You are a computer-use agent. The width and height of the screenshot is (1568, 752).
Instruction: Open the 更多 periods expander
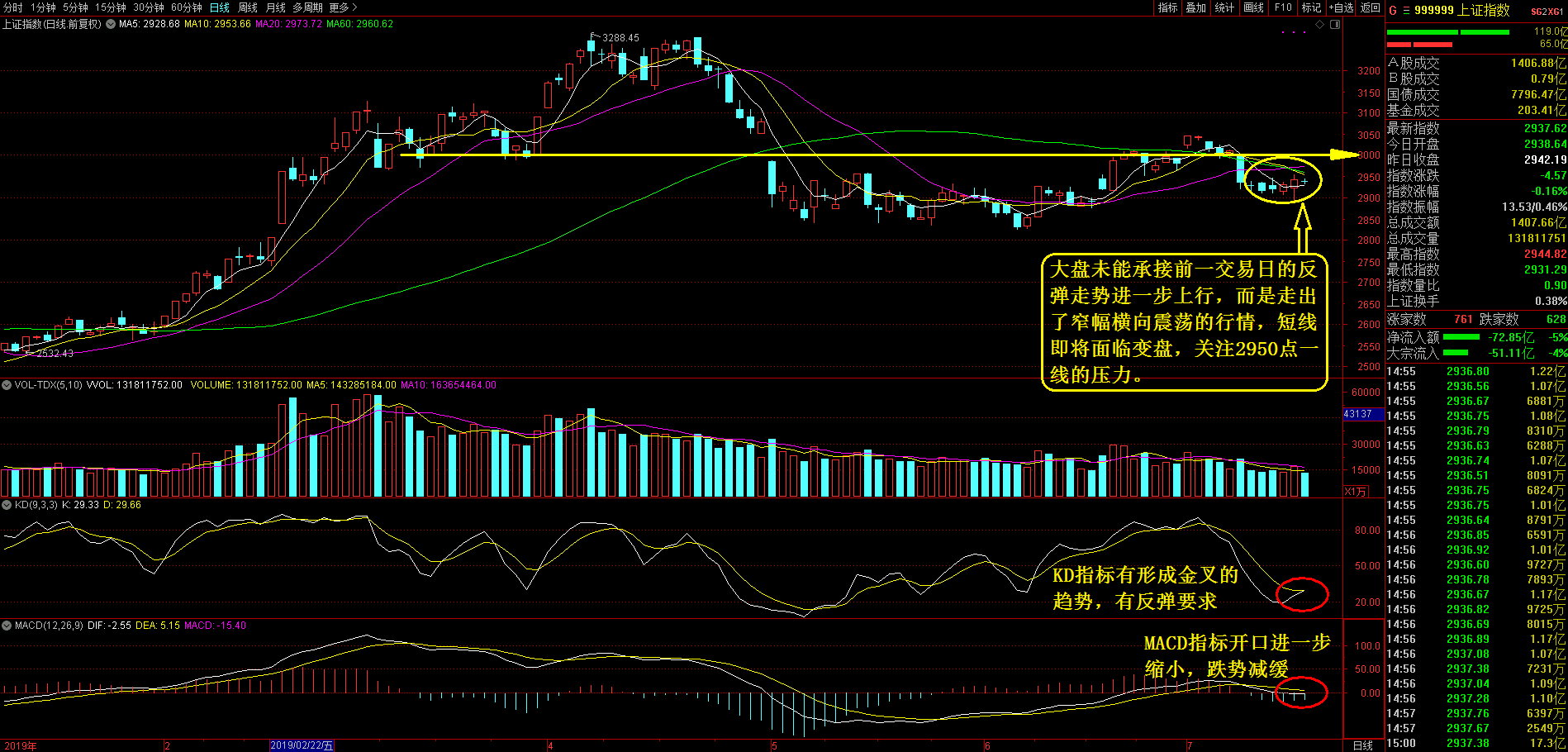pyautogui.click(x=343, y=7)
